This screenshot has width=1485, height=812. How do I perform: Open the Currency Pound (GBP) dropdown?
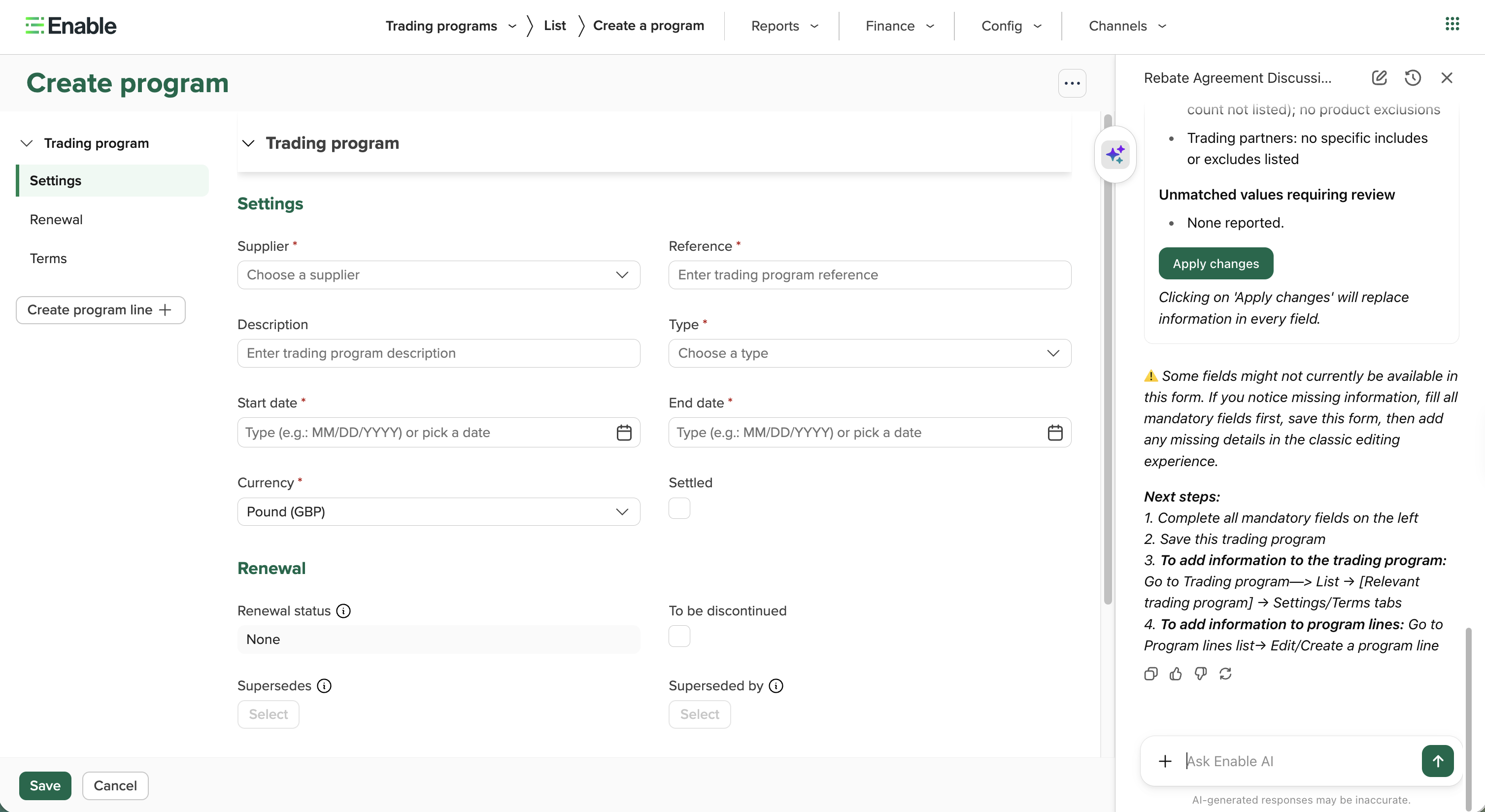pyautogui.click(x=439, y=512)
